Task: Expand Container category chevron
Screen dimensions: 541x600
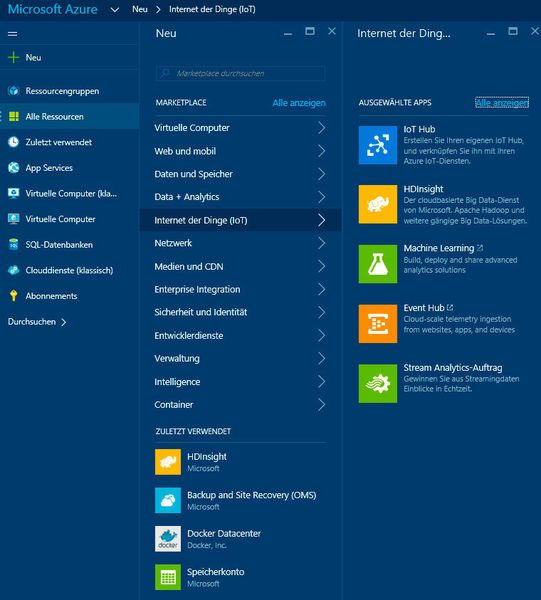Action: [x=322, y=404]
